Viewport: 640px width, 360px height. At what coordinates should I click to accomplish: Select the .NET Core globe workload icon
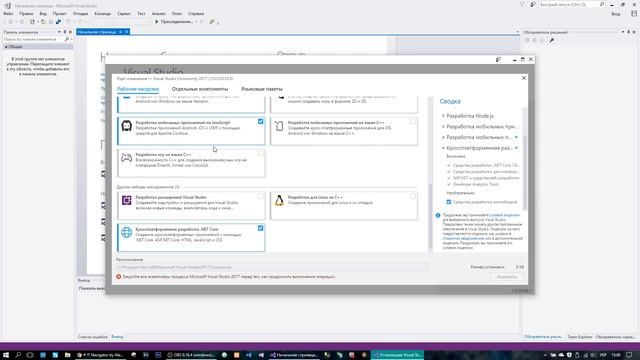pyautogui.click(x=127, y=232)
